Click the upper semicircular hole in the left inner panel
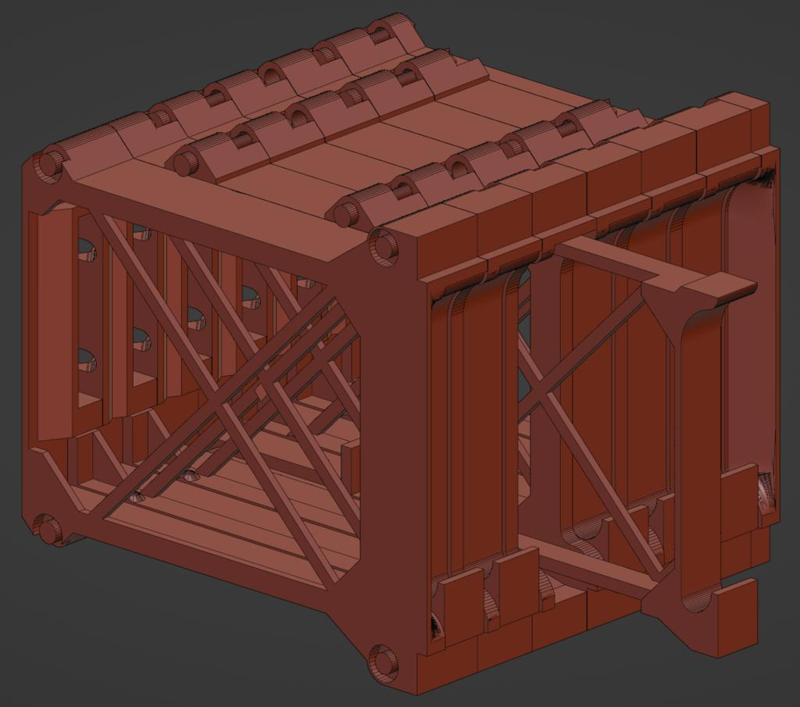The height and width of the screenshot is (707, 800). (x=86, y=249)
